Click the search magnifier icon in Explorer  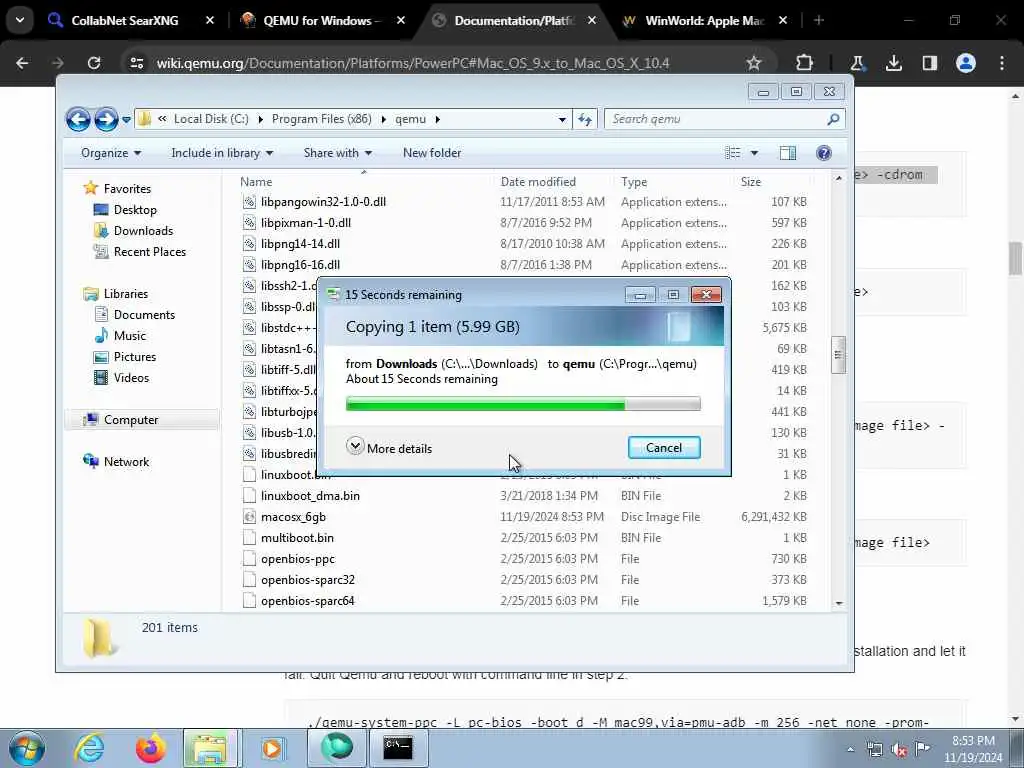click(833, 119)
